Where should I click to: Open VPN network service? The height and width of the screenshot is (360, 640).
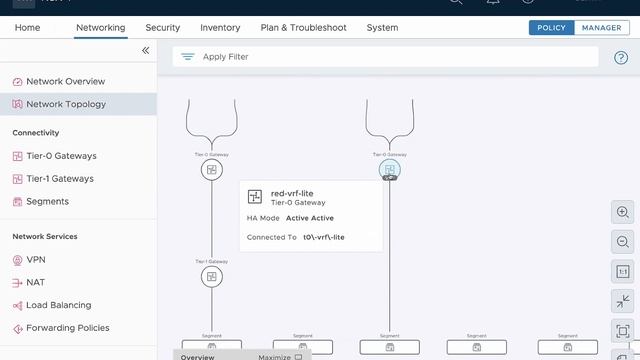[36, 260]
